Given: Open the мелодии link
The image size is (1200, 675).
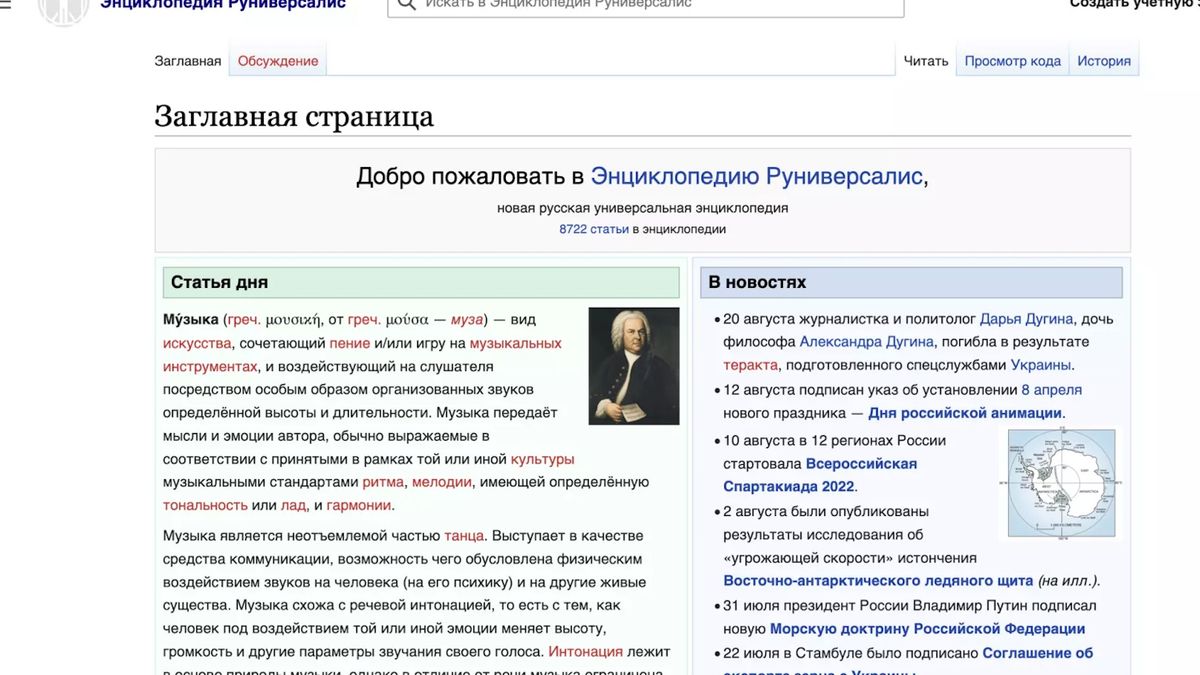Looking at the screenshot, I should pyautogui.click(x=442, y=482).
